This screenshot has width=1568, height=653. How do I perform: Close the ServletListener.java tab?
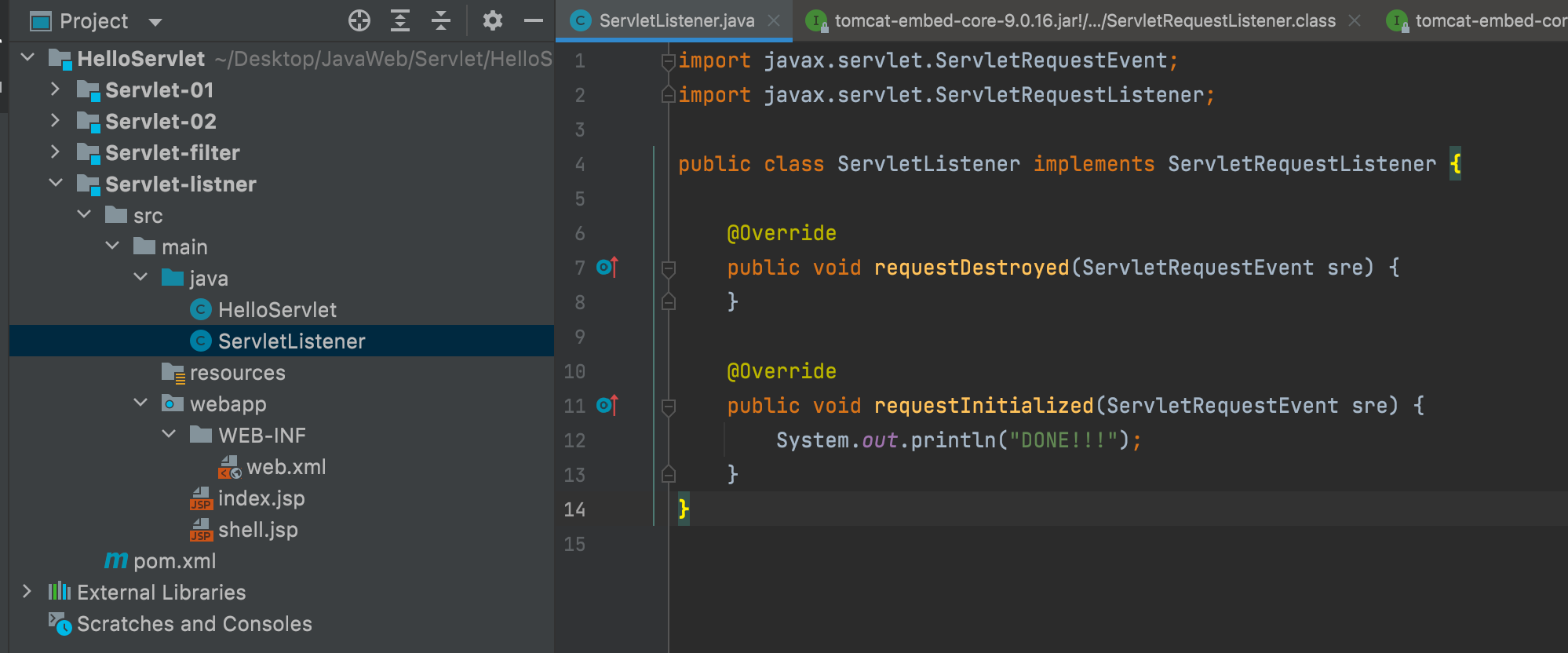pos(774,21)
